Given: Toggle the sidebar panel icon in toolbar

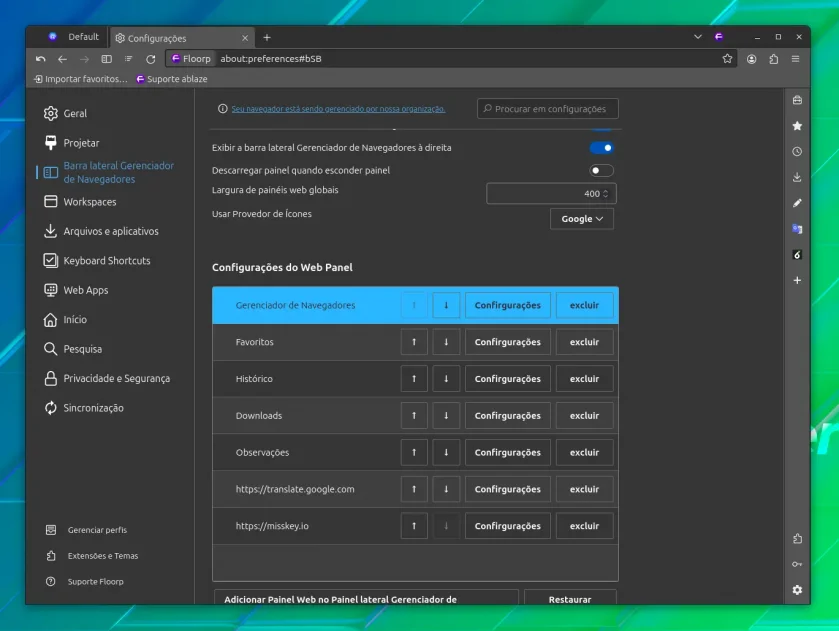Looking at the screenshot, I should 107,59.
